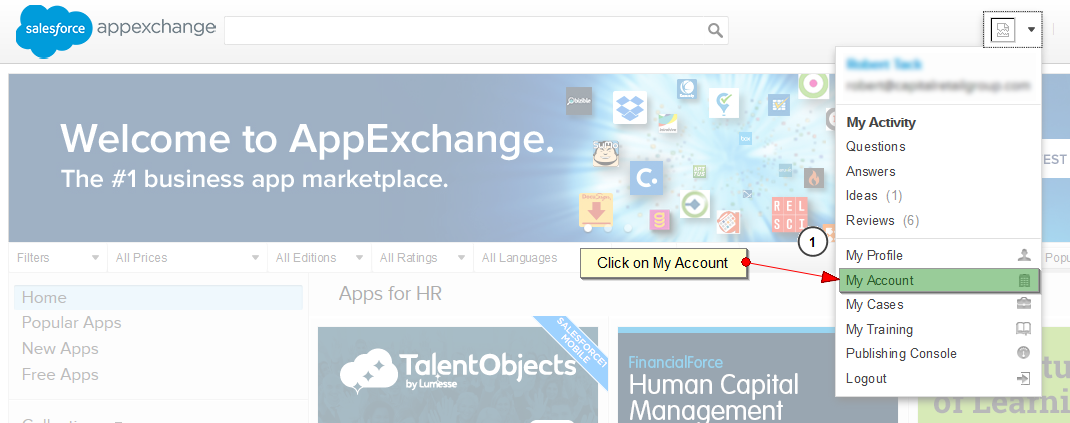Open the All Prices dropdown
The width and height of the screenshot is (1070, 423).
pyautogui.click(x=188, y=258)
